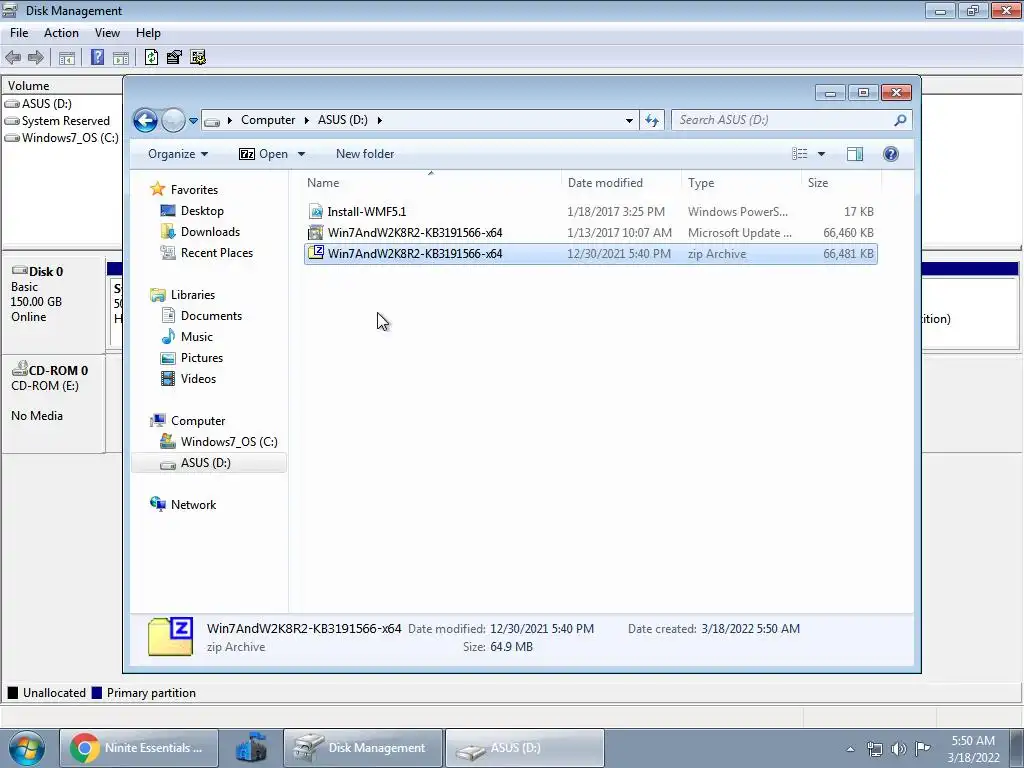The width and height of the screenshot is (1024, 768).
Task: Select Install-WMF5.1 PowerShell file
Action: pos(590,212)
